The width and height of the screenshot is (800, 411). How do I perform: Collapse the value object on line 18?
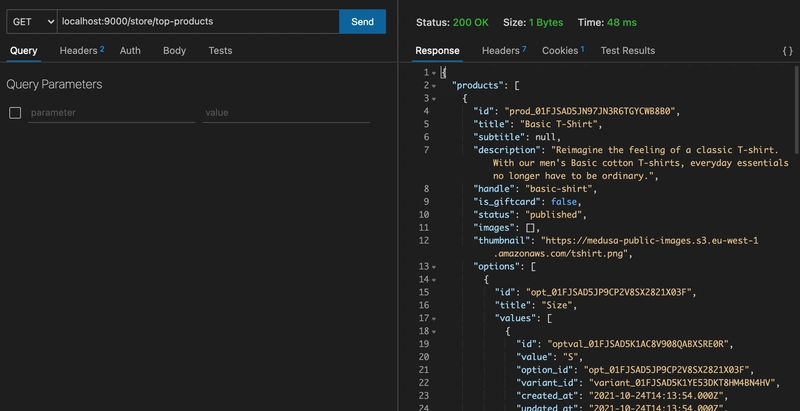click(434, 331)
